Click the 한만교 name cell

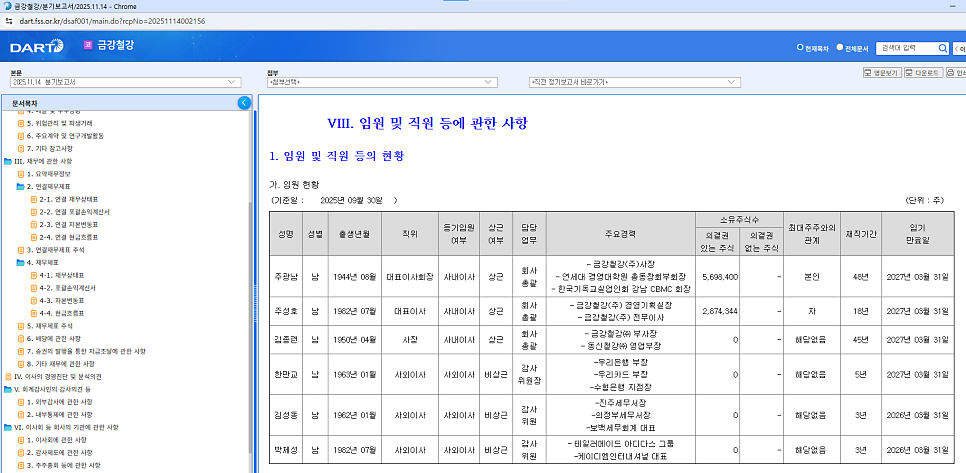286,374
